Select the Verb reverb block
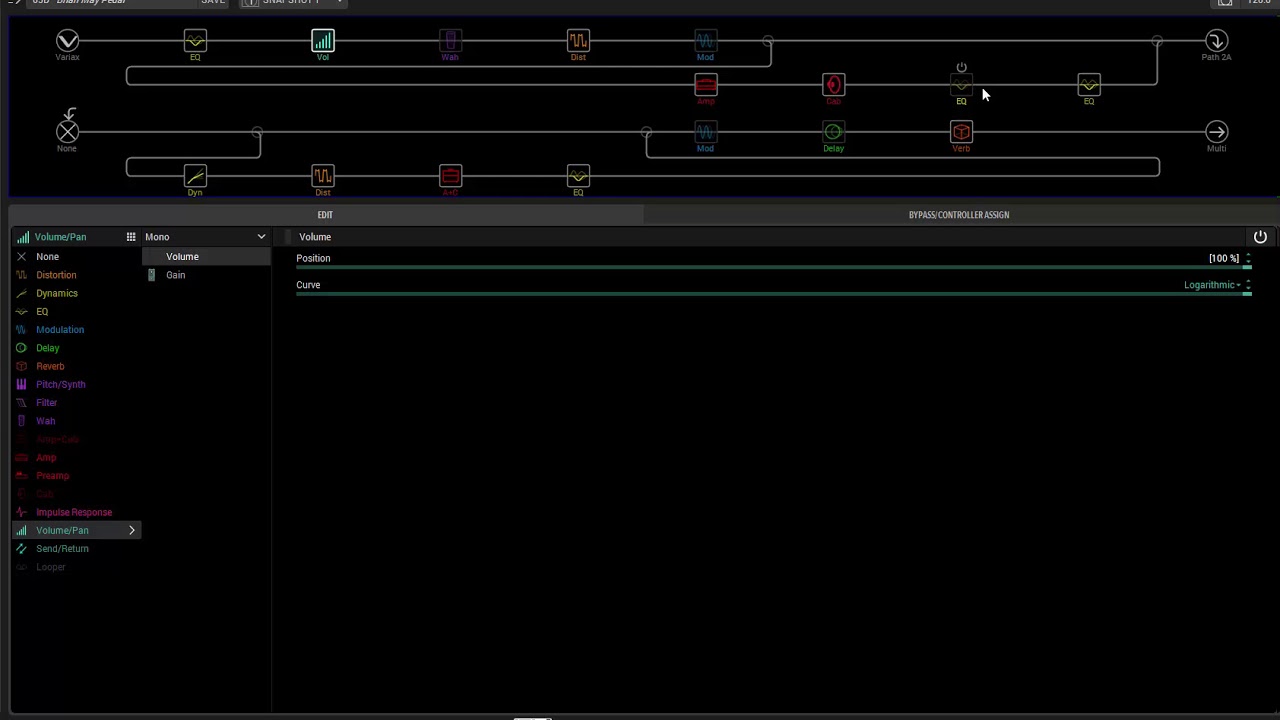Image resolution: width=1280 pixels, height=720 pixels. [x=961, y=132]
